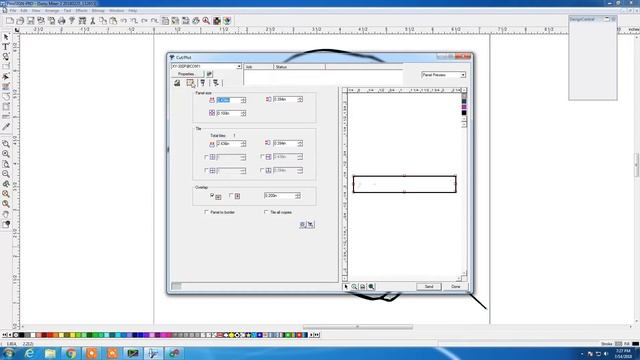The image size is (640, 360).
Task: Enable first disabled Tile row checkbox, right column
Action: click(262, 156)
